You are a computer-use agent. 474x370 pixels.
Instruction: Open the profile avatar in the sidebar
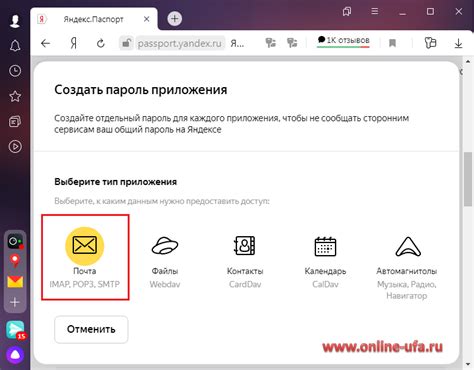15,21
